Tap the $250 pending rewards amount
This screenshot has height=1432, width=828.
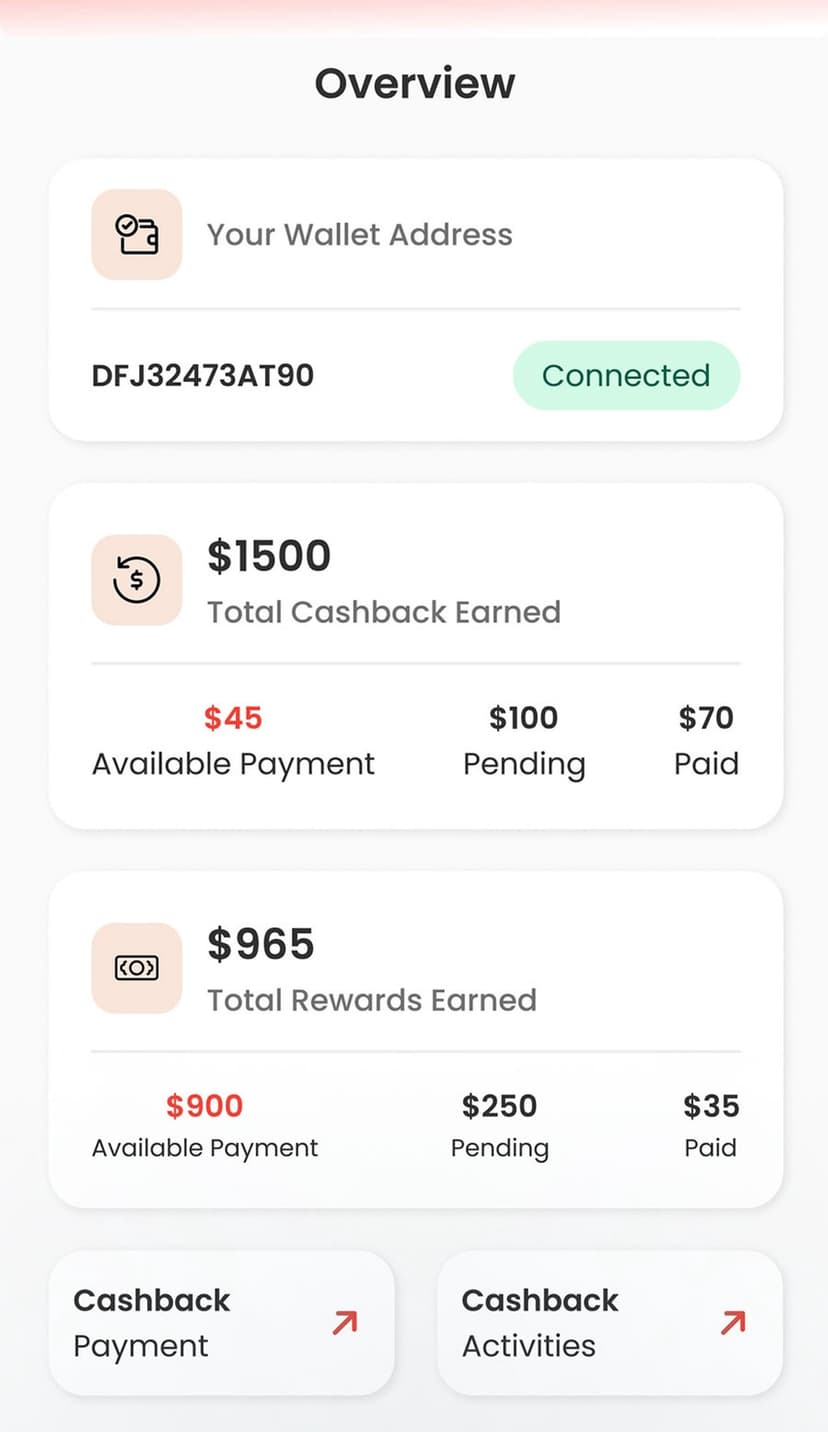point(500,1106)
